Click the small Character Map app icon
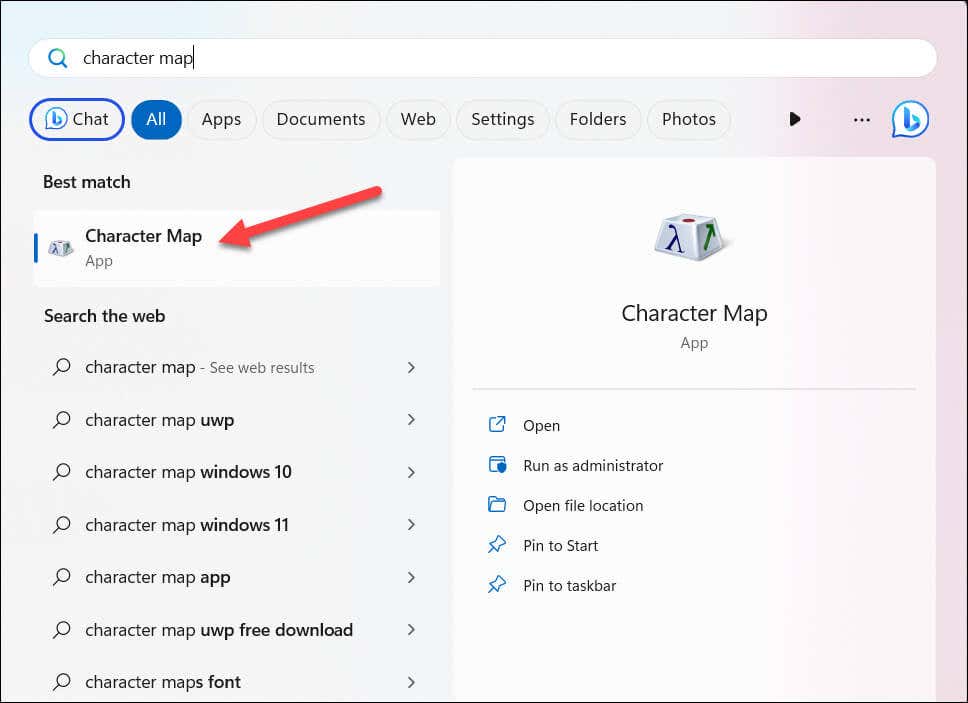Image resolution: width=968 pixels, height=703 pixels. click(60, 248)
